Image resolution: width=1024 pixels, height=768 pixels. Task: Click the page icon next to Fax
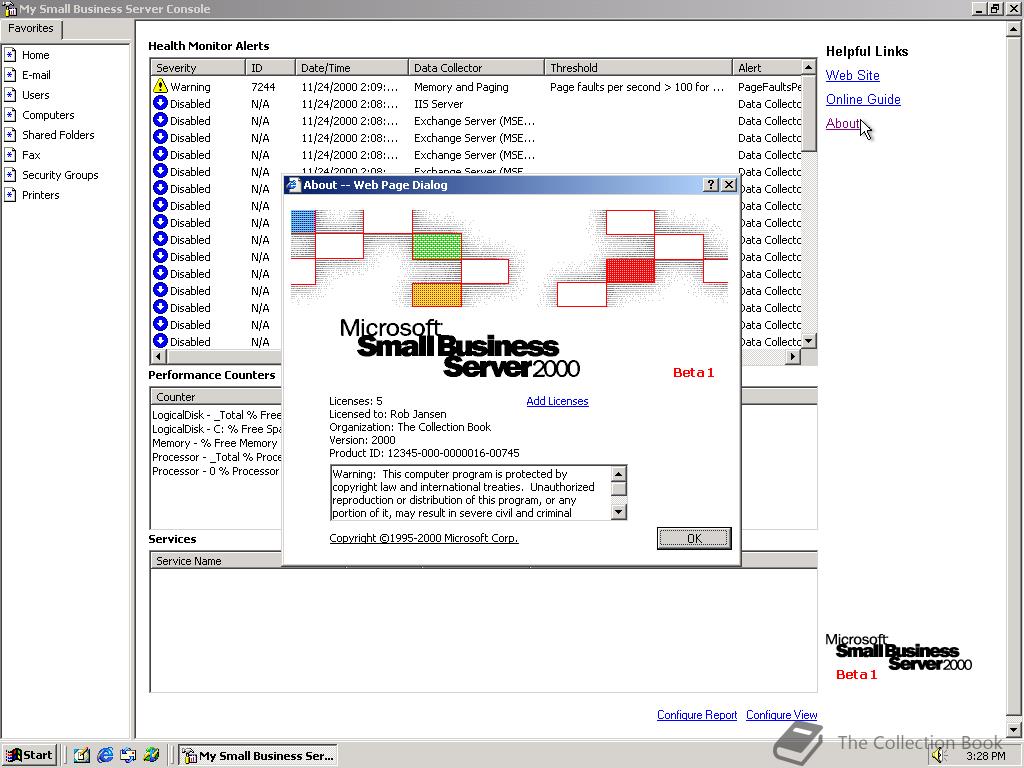coord(10,155)
